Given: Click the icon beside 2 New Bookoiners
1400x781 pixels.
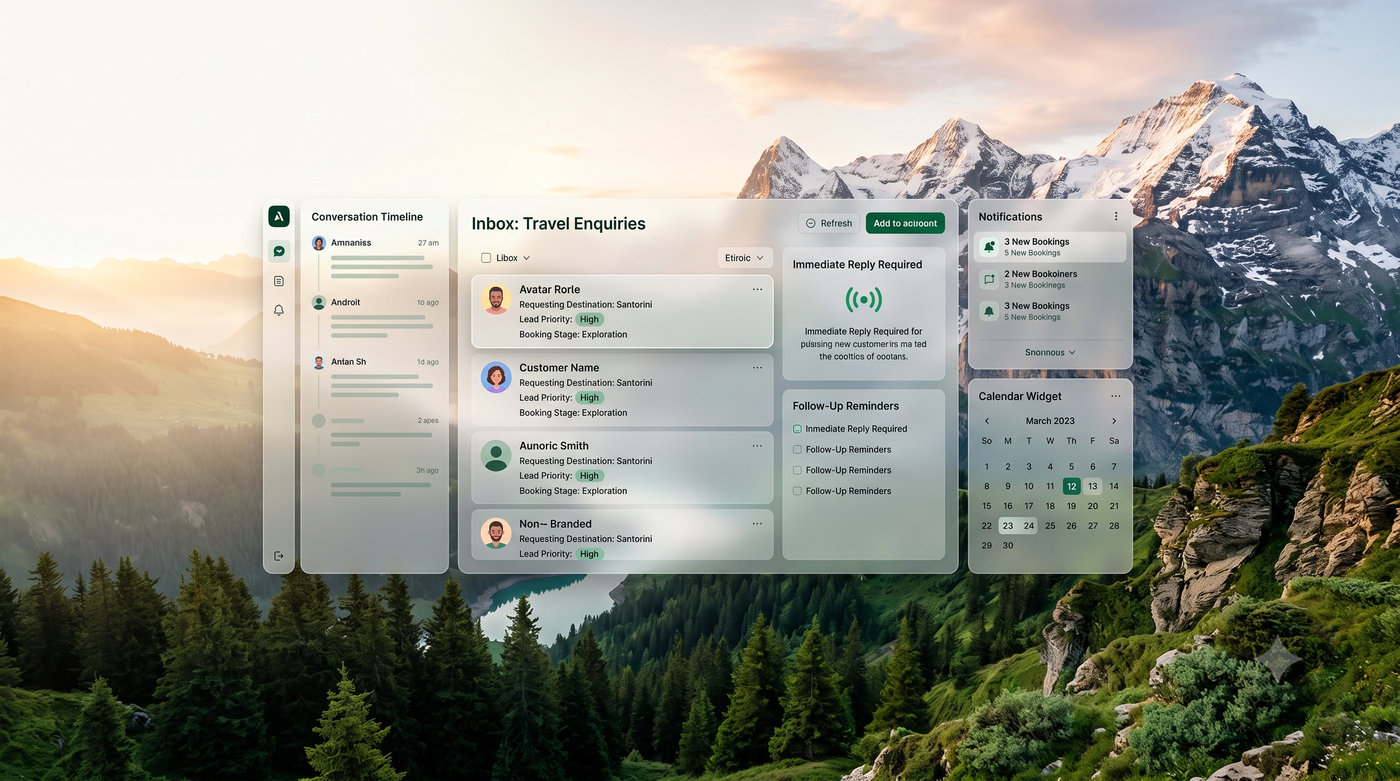Looking at the screenshot, I should tap(989, 279).
